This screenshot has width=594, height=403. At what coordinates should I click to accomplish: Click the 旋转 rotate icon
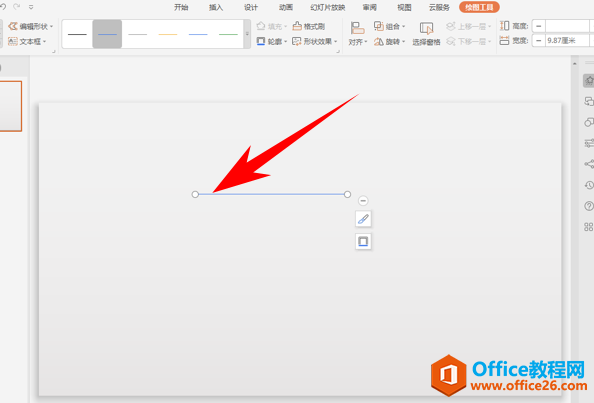[x=378, y=41]
